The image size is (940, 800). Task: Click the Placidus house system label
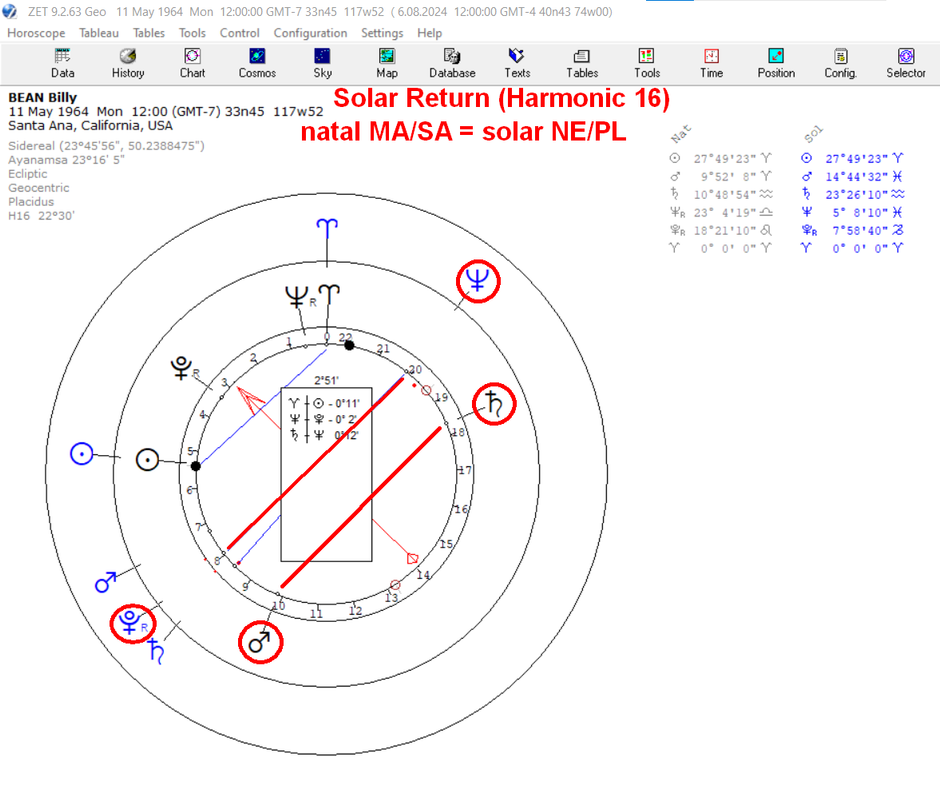[x=31, y=201]
